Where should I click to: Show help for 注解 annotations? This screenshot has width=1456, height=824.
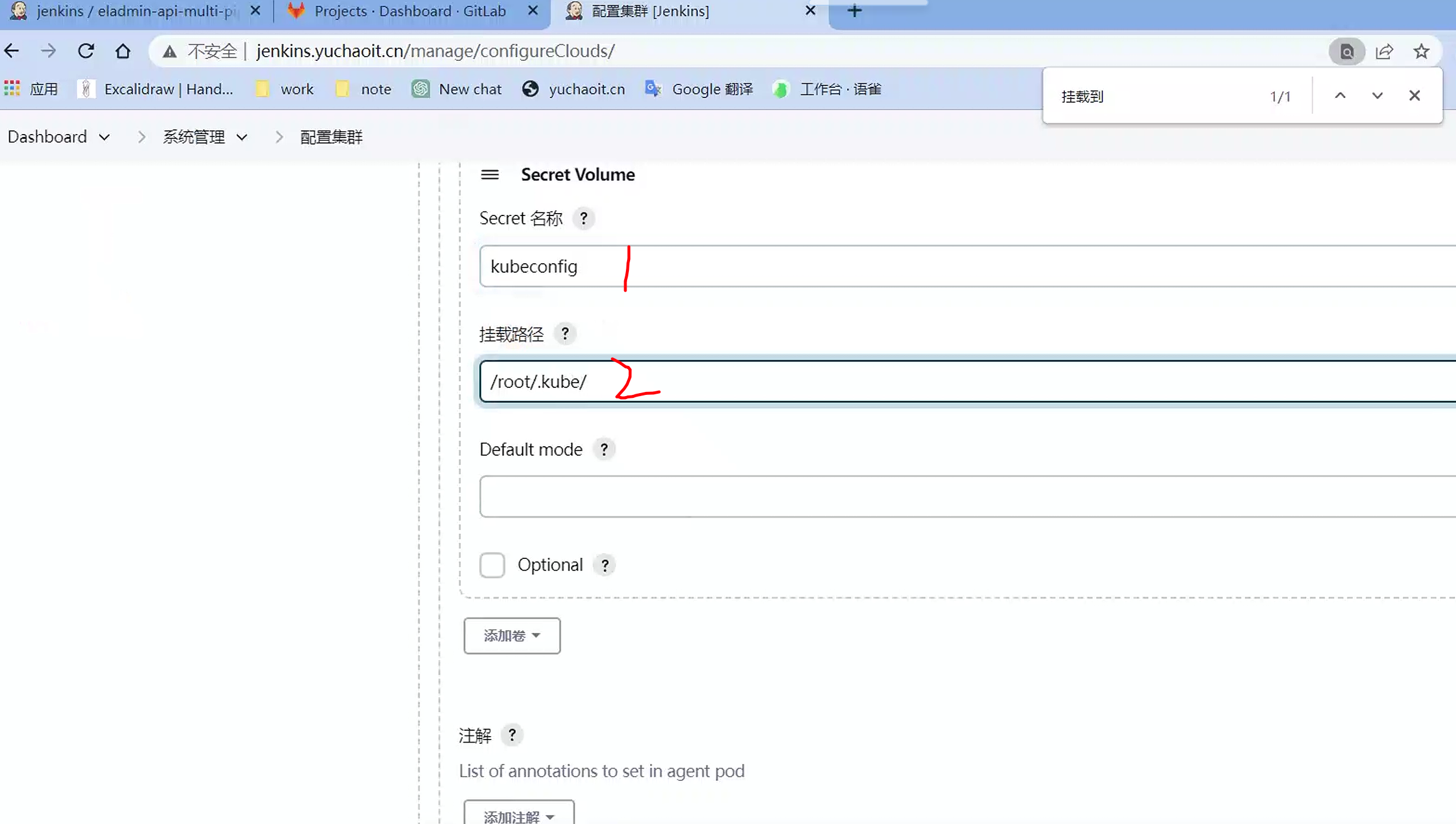pos(511,735)
